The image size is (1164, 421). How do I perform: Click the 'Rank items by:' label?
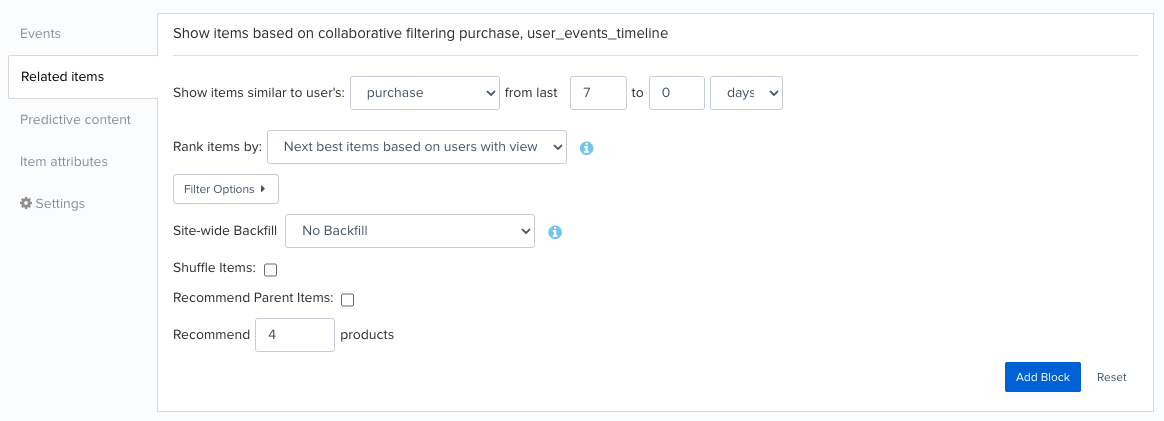coord(218,147)
